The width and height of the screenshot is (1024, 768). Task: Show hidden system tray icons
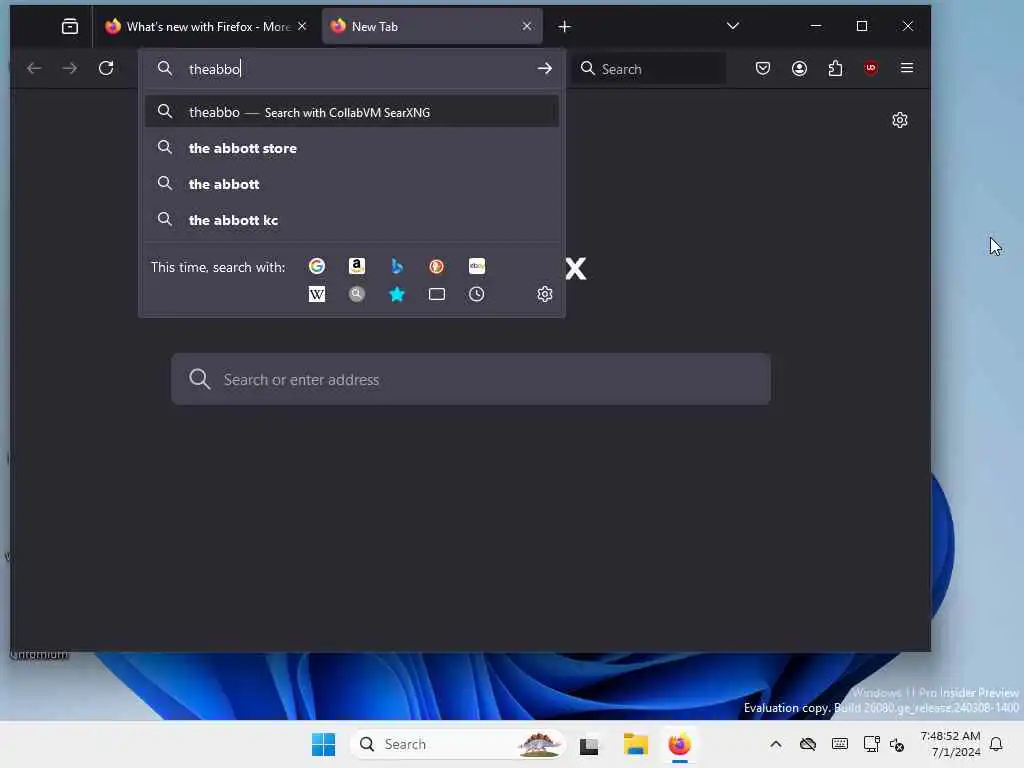[x=775, y=744]
